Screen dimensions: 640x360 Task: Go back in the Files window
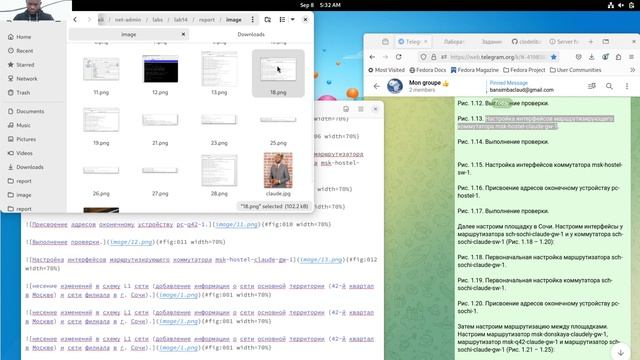tap(75, 20)
